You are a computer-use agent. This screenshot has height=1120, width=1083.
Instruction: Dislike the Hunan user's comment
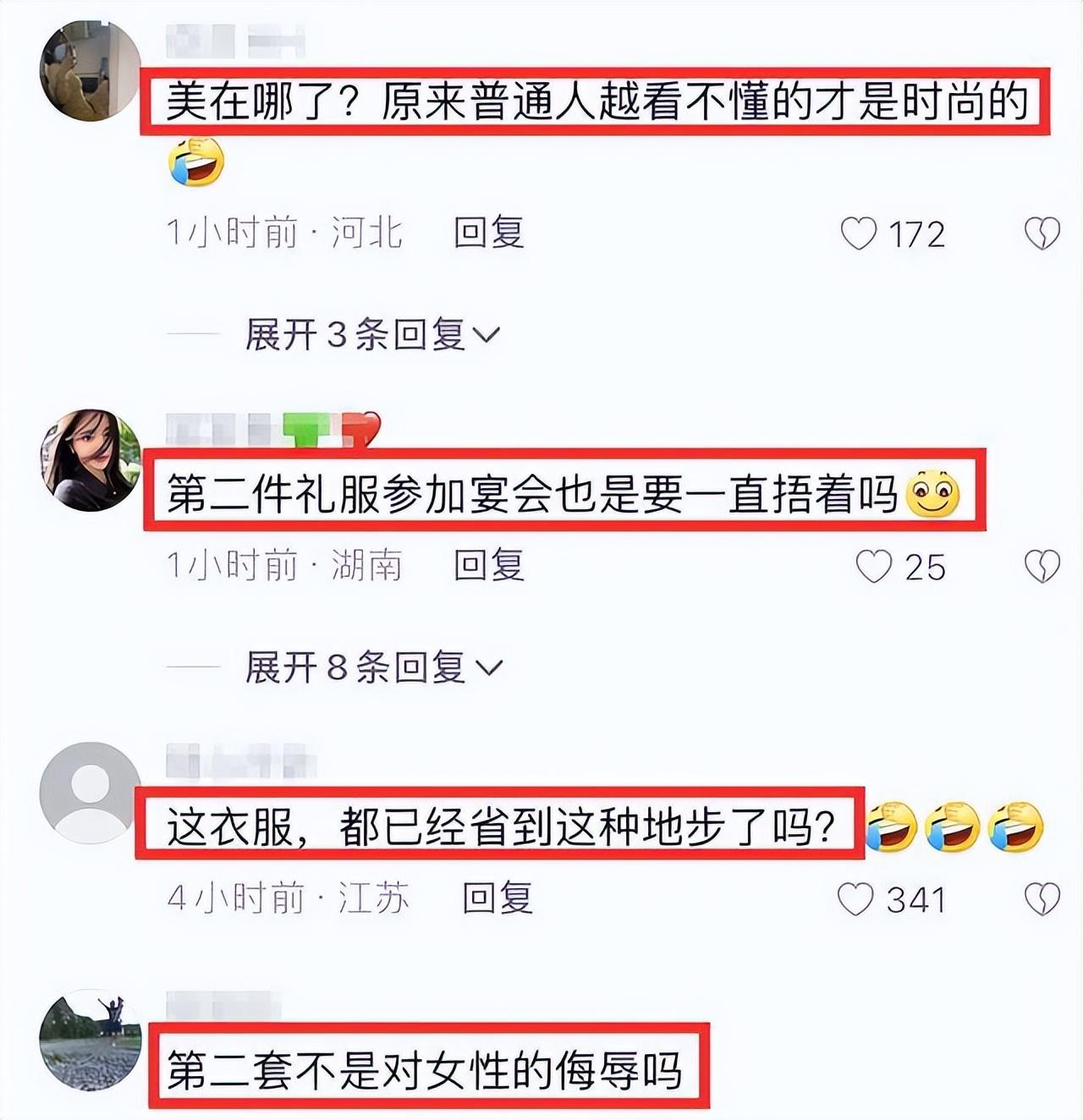[x=1042, y=567]
